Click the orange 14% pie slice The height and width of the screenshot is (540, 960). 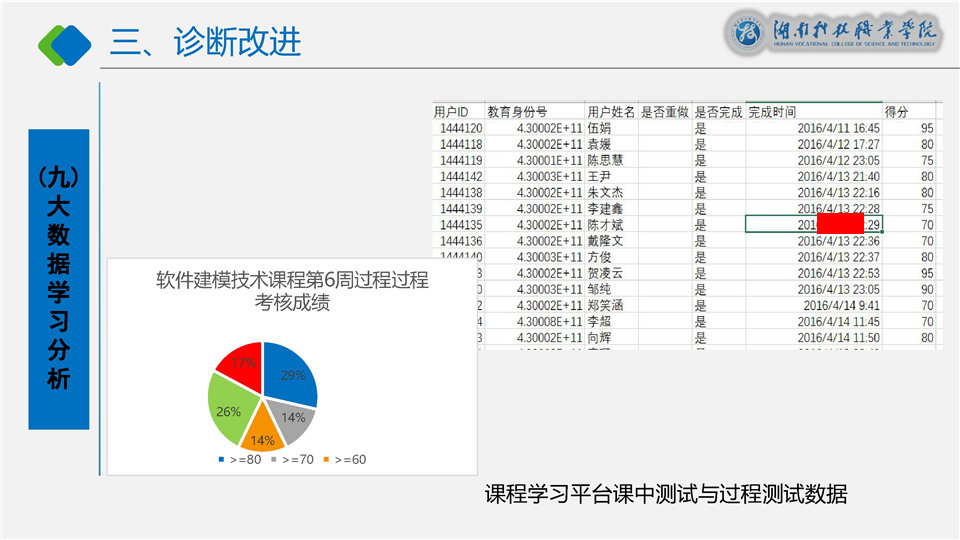[x=262, y=432]
